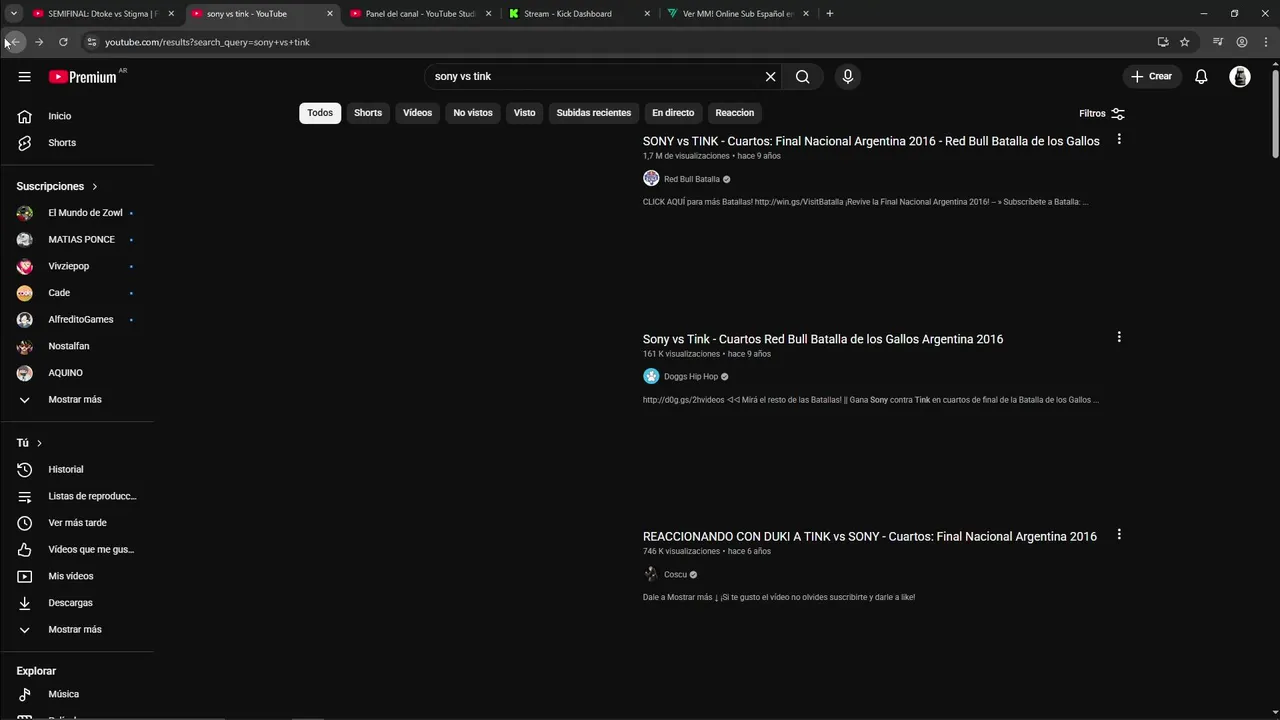Open options menu for SONY vs TINK Red Bull video

point(1119,139)
